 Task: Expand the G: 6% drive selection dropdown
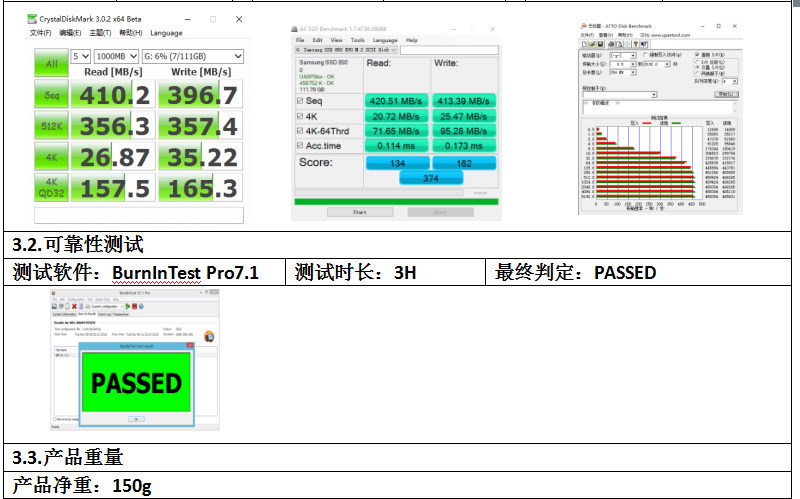(x=193, y=56)
